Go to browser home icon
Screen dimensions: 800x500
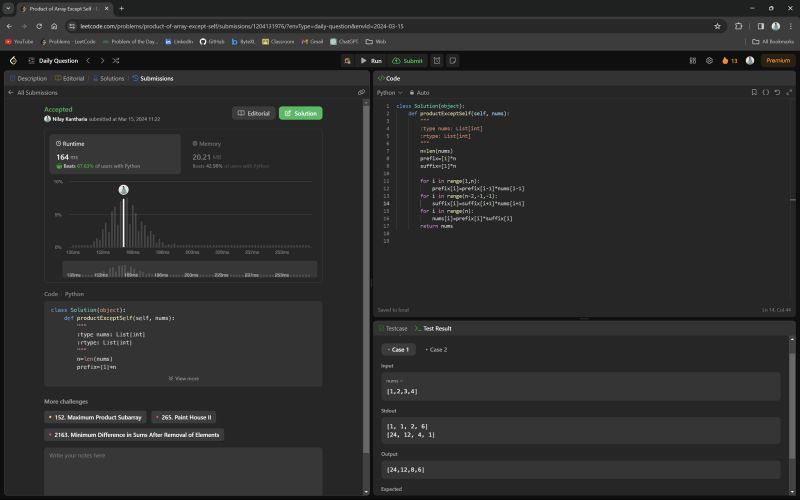pos(54,26)
